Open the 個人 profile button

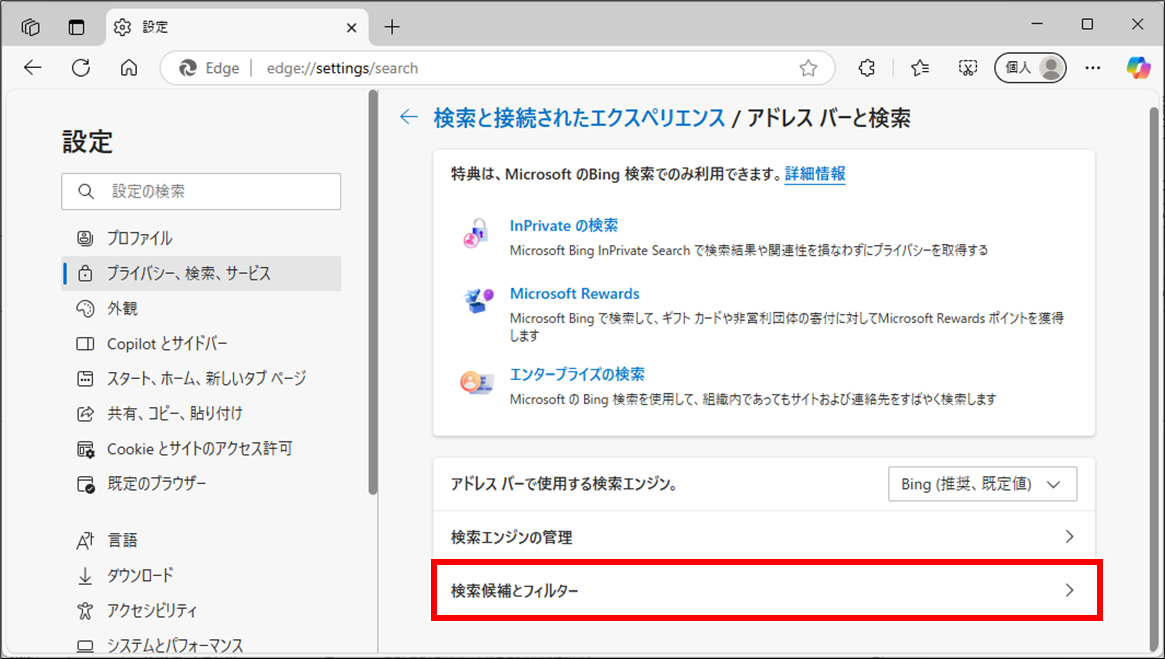[1031, 68]
